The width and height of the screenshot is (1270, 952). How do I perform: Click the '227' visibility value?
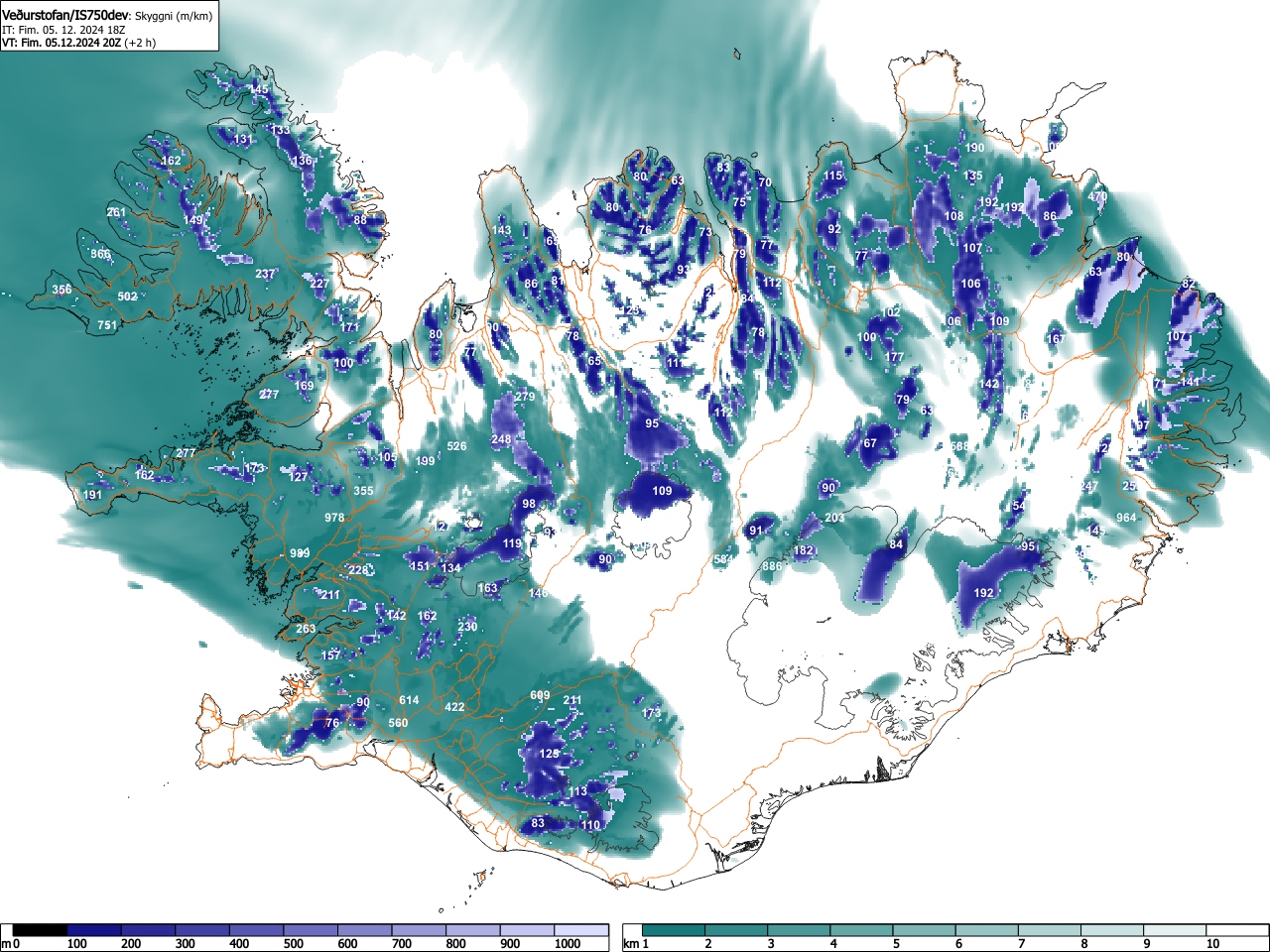[318, 284]
